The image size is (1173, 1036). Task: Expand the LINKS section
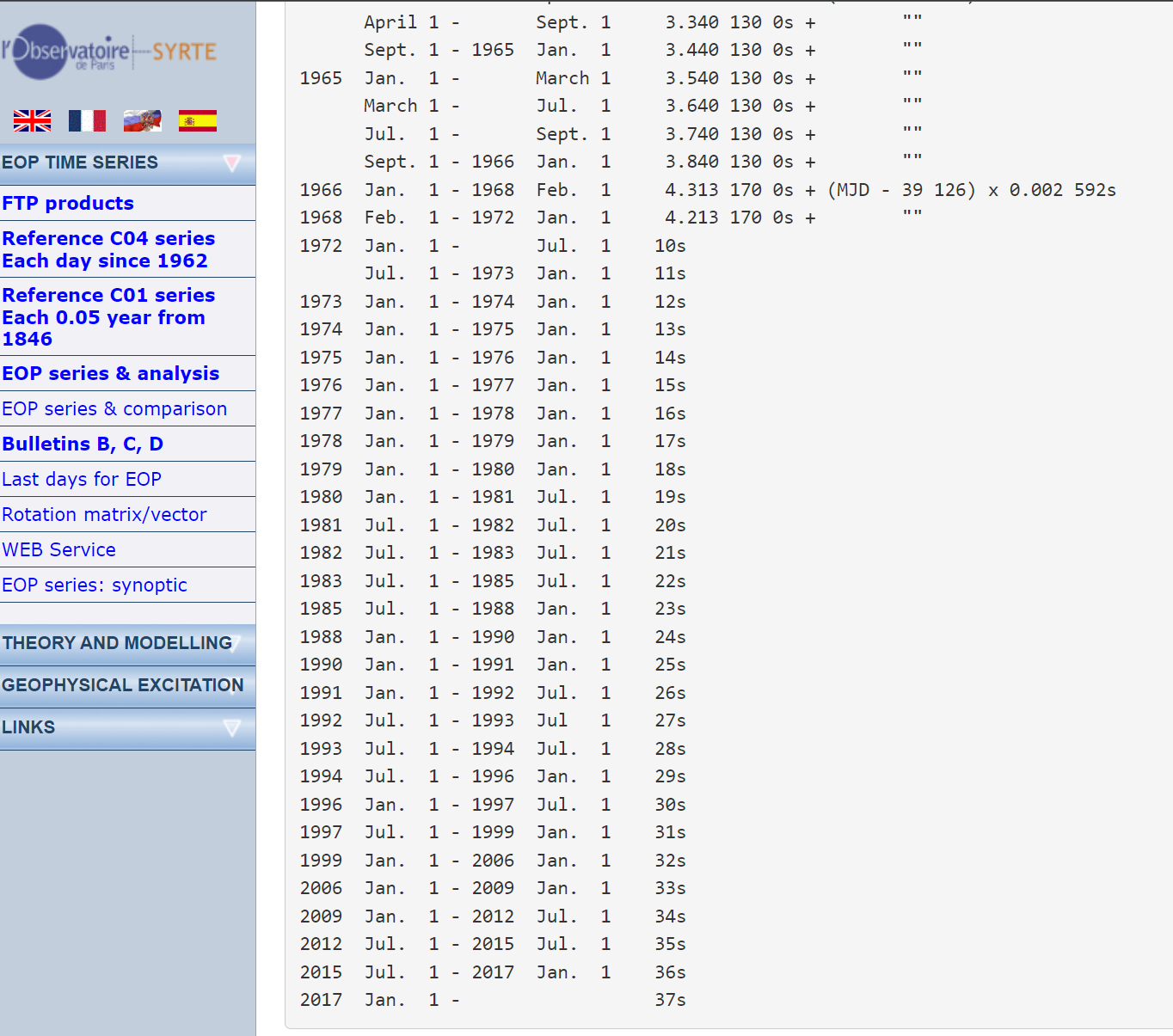coord(232,728)
